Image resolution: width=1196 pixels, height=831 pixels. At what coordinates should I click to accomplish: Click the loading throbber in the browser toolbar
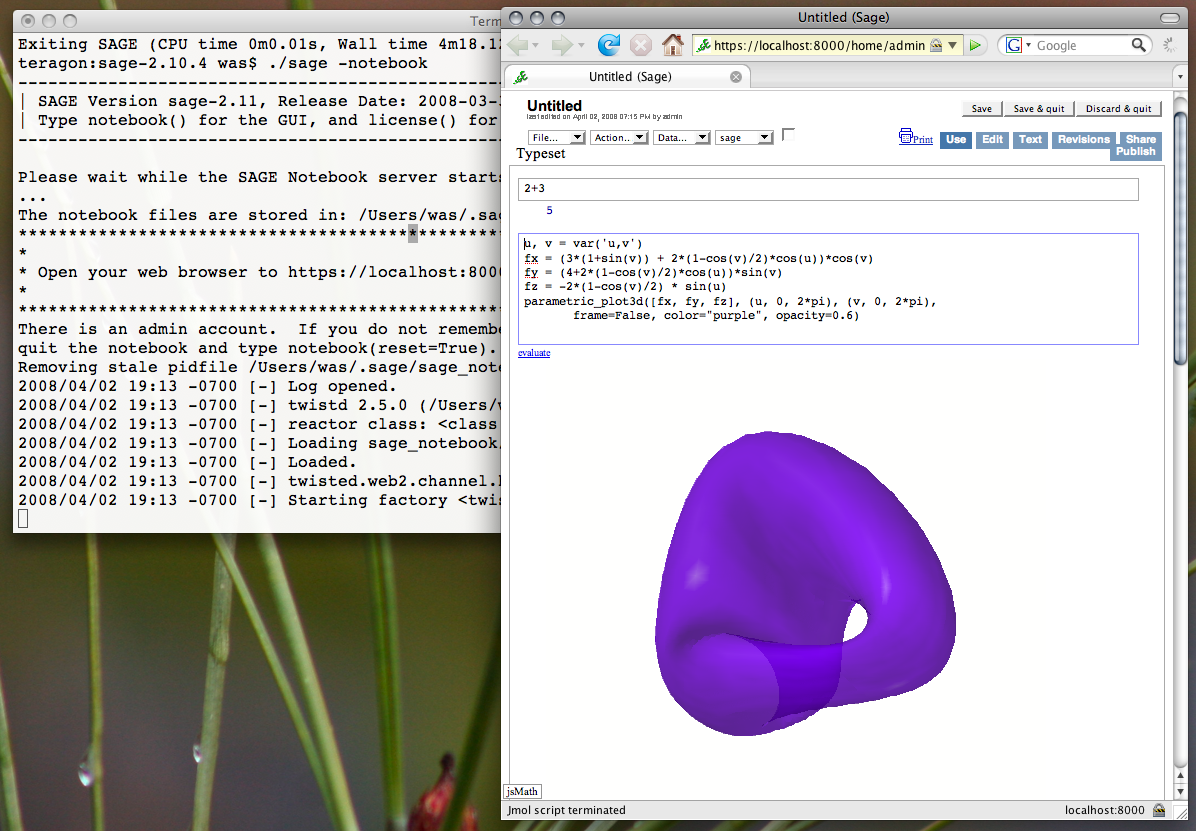pos(1169,46)
